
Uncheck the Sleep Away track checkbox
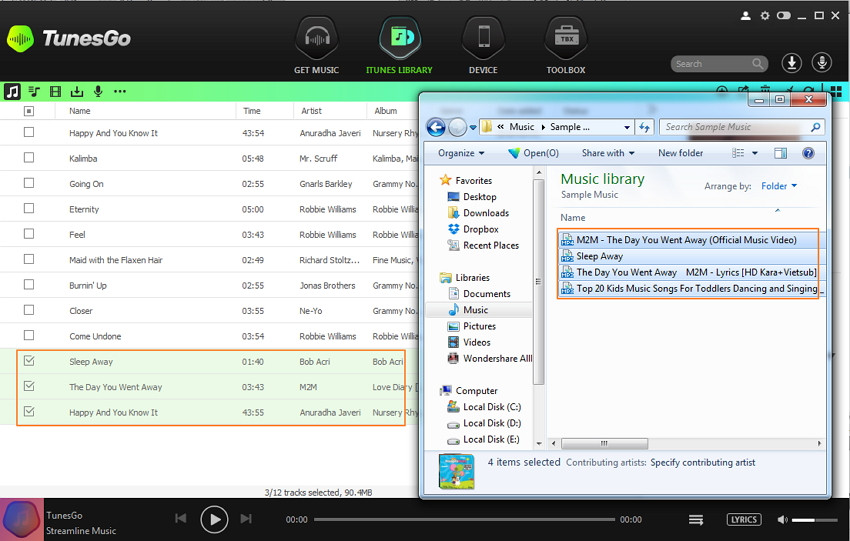pos(29,360)
